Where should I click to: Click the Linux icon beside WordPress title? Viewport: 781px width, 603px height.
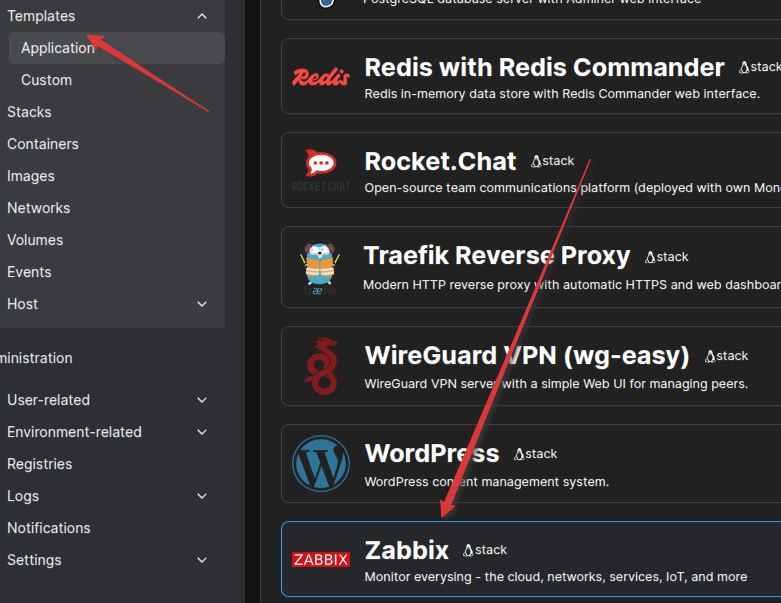pos(519,454)
